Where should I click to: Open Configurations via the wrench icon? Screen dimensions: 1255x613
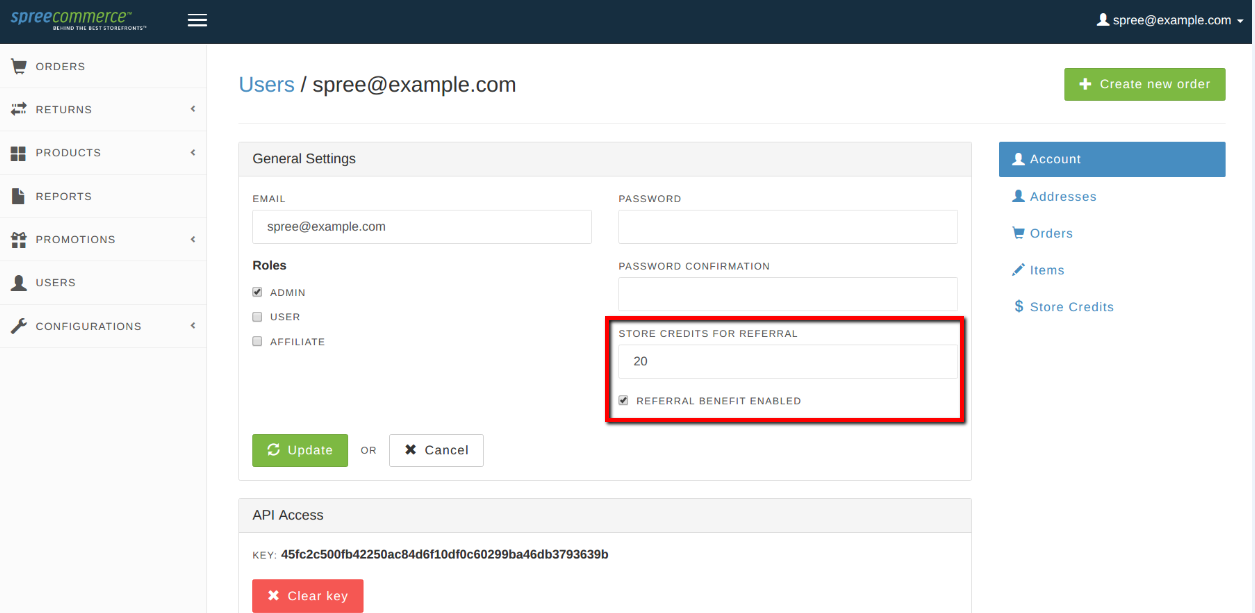[x=18, y=325]
